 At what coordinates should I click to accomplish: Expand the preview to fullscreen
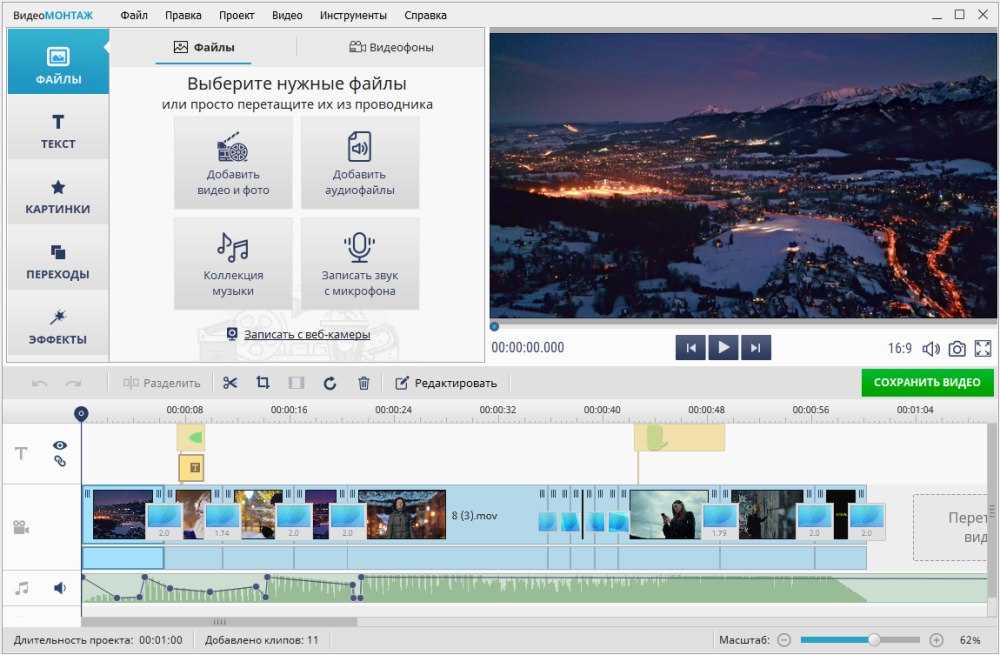pyautogui.click(x=983, y=348)
